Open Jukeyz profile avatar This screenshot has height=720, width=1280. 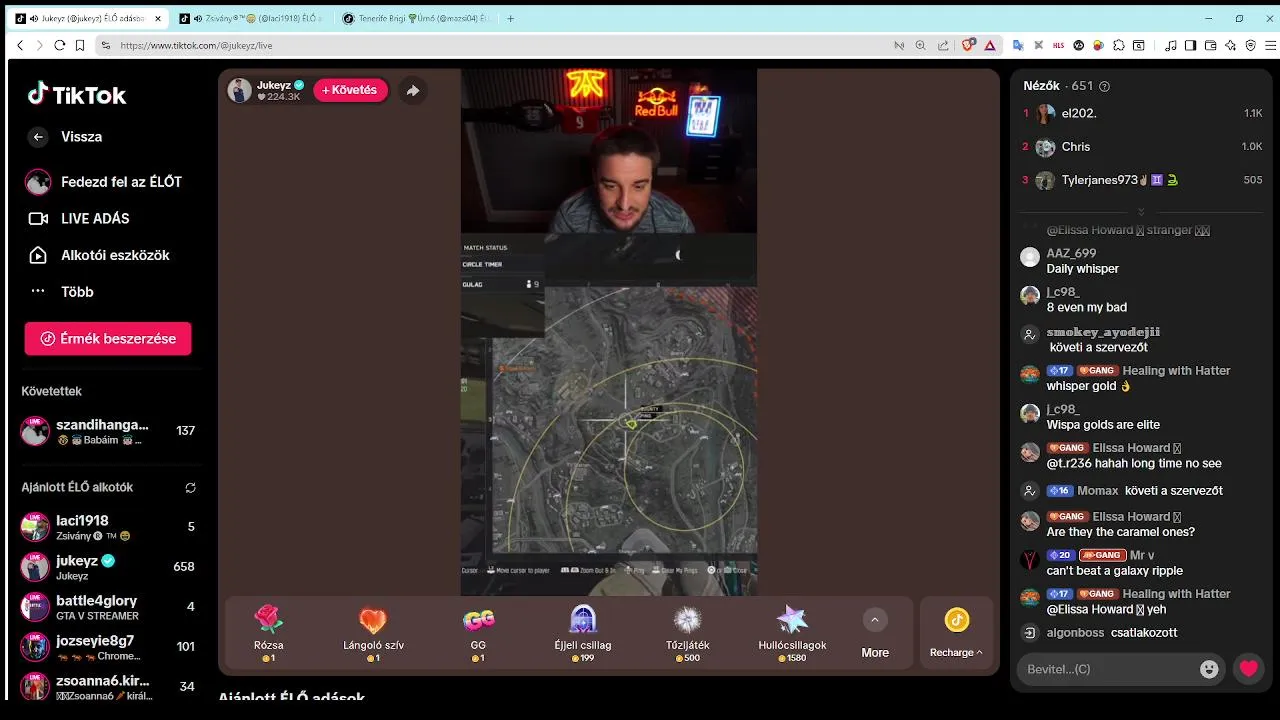point(239,90)
